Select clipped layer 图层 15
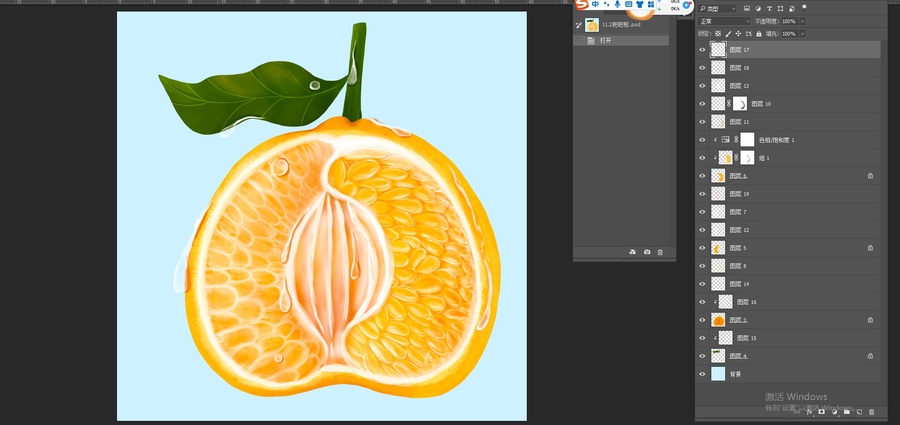This screenshot has height=425, width=900. (x=788, y=338)
